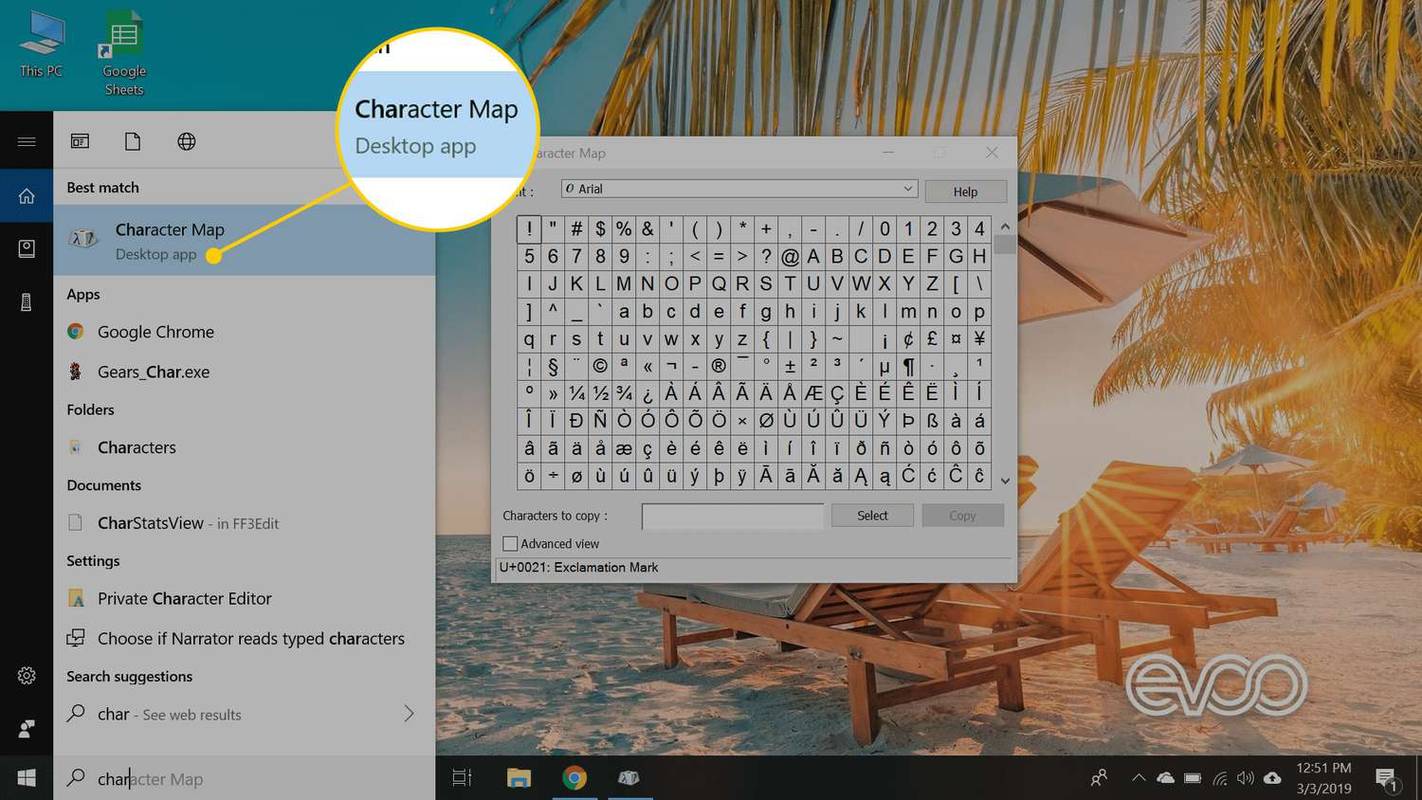Open Task View on the taskbar
This screenshot has width=1422, height=800.
461,778
